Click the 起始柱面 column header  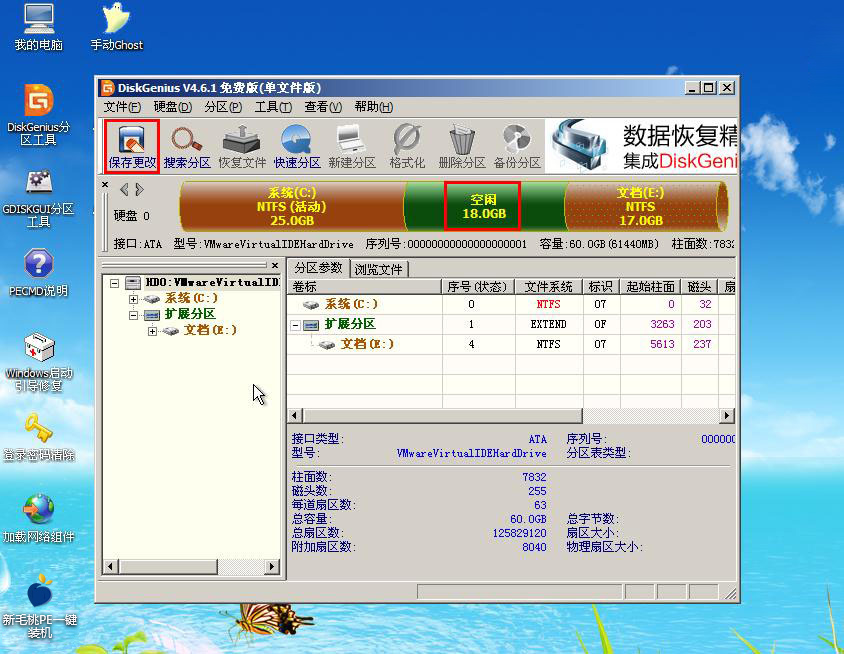pos(650,287)
